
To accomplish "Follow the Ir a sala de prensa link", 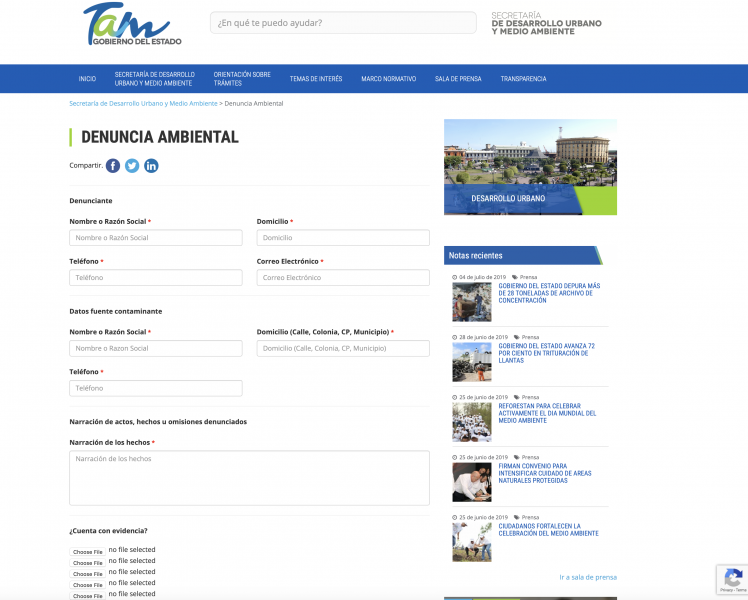I will (588, 577).
